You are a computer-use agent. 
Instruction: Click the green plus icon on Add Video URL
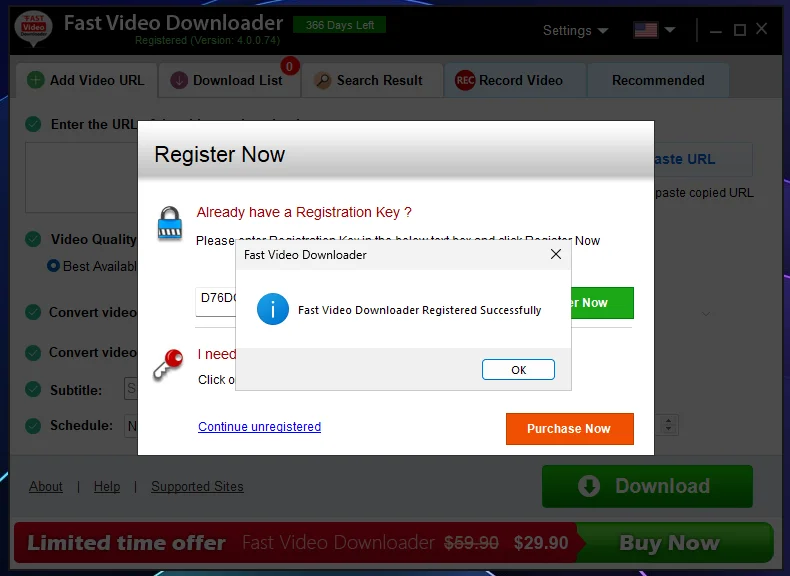(x=35, y=80)
